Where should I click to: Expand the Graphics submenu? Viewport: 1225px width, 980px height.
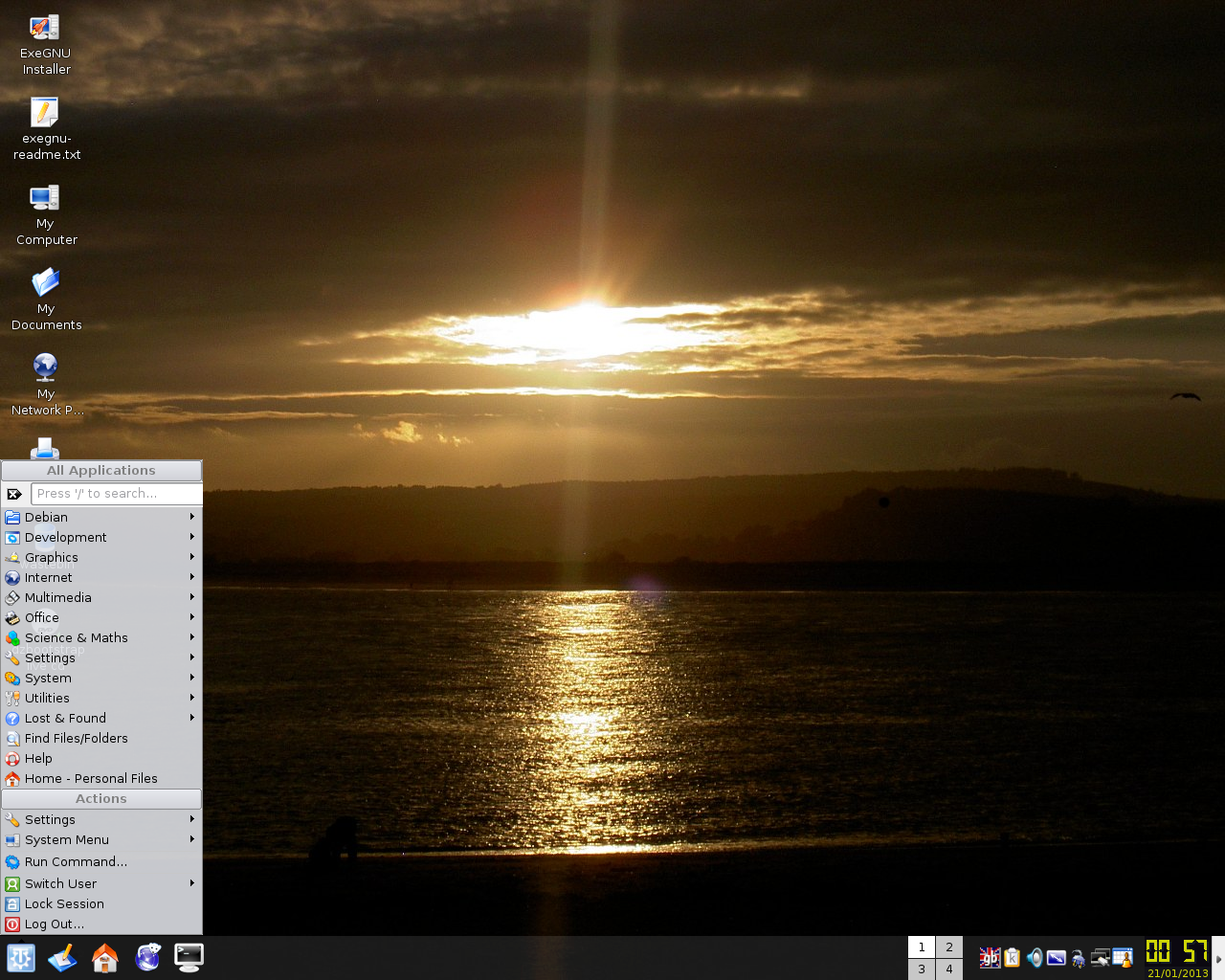[101, 557]
